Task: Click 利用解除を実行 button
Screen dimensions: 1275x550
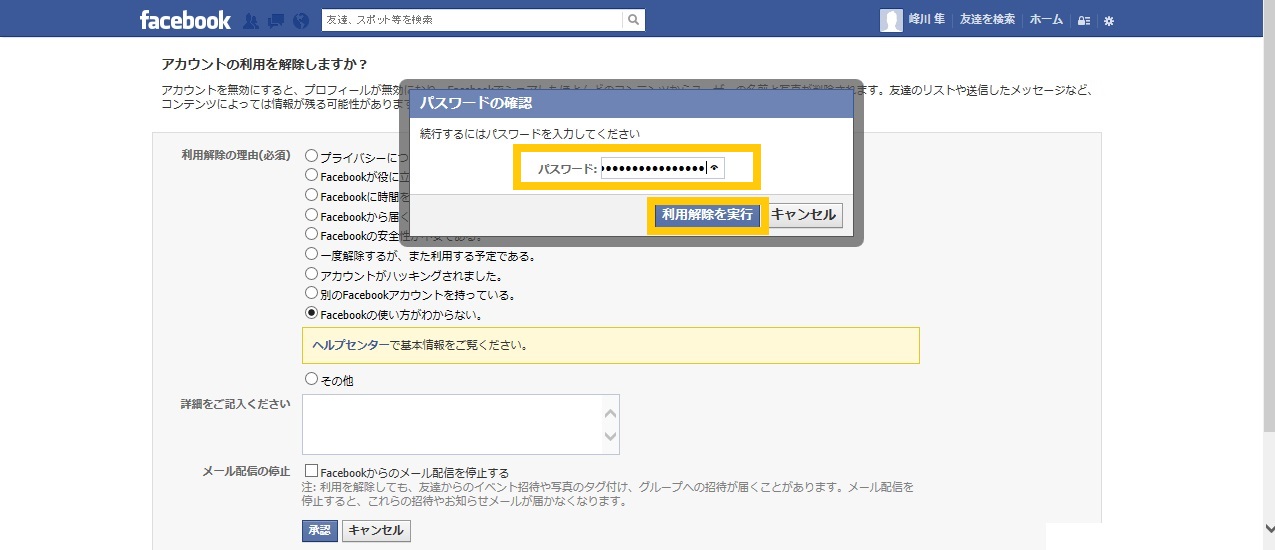Action: [707, 215]
